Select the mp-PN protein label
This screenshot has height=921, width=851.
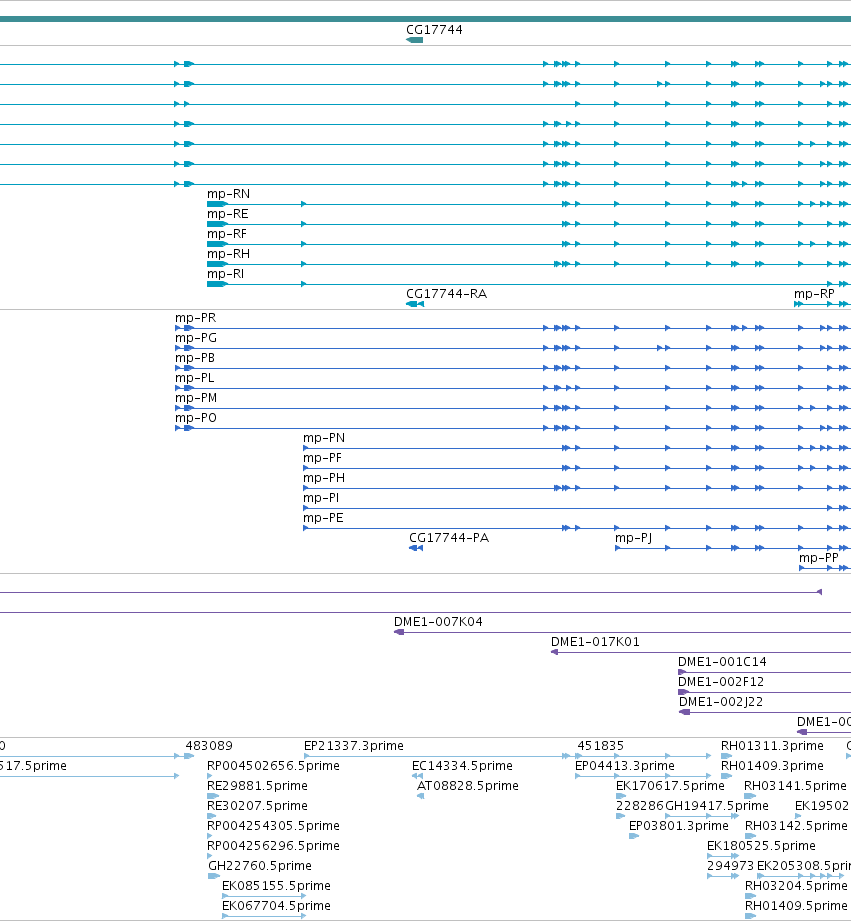pos(324,438)
